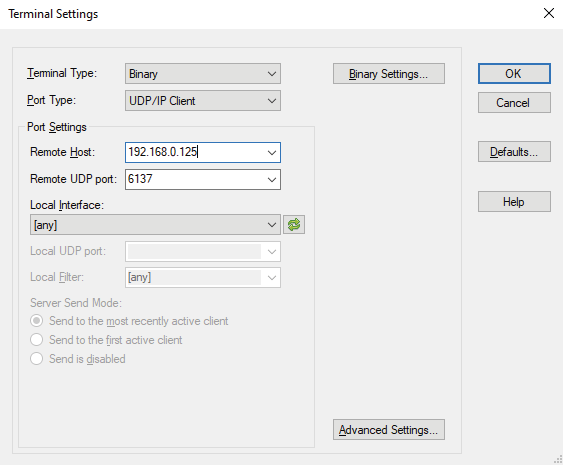Close the Terminal Settings dialog
This screenshot has width=563, height=465.
point(548,13)
